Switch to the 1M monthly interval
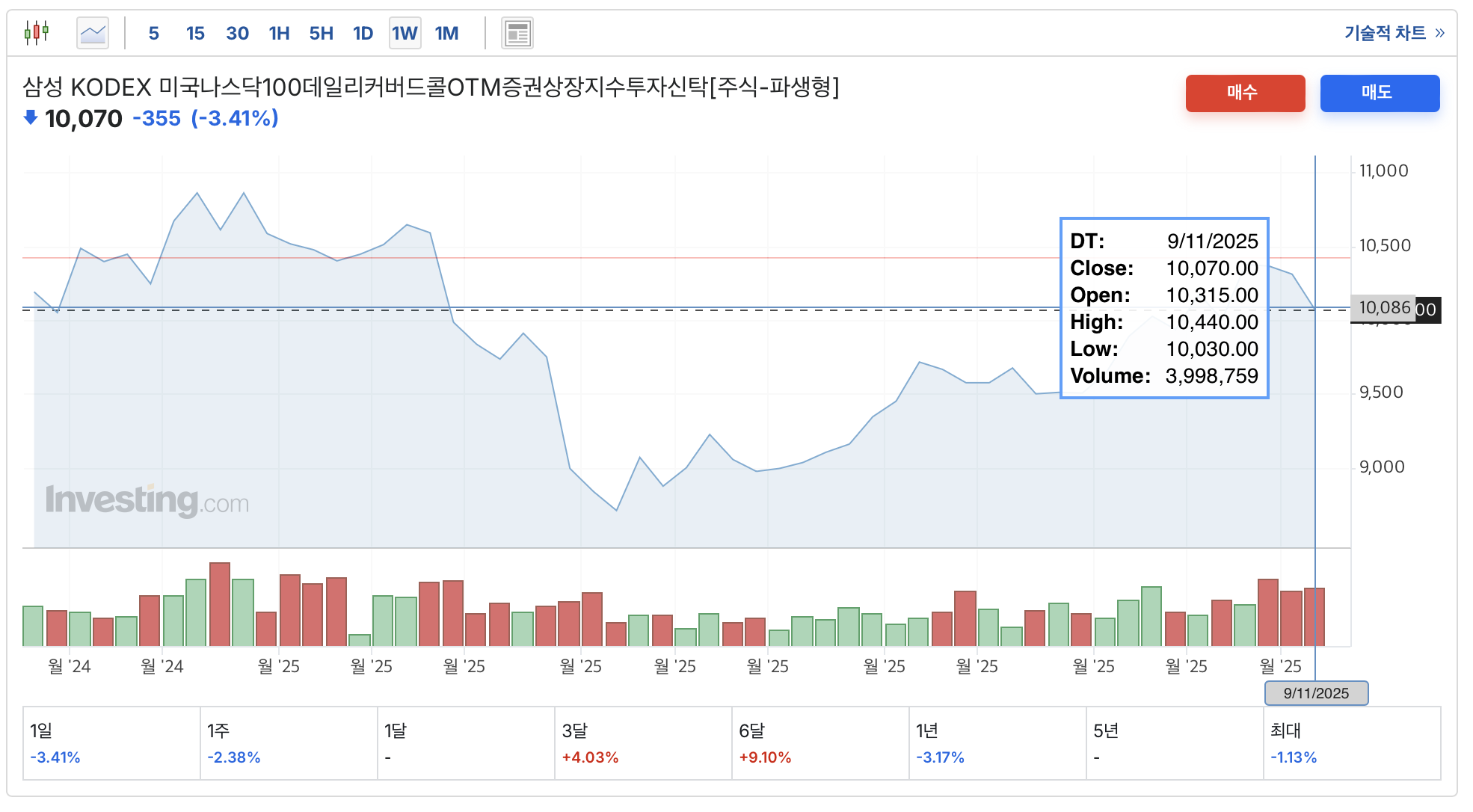1473x812 pixels. pos(446,33)
